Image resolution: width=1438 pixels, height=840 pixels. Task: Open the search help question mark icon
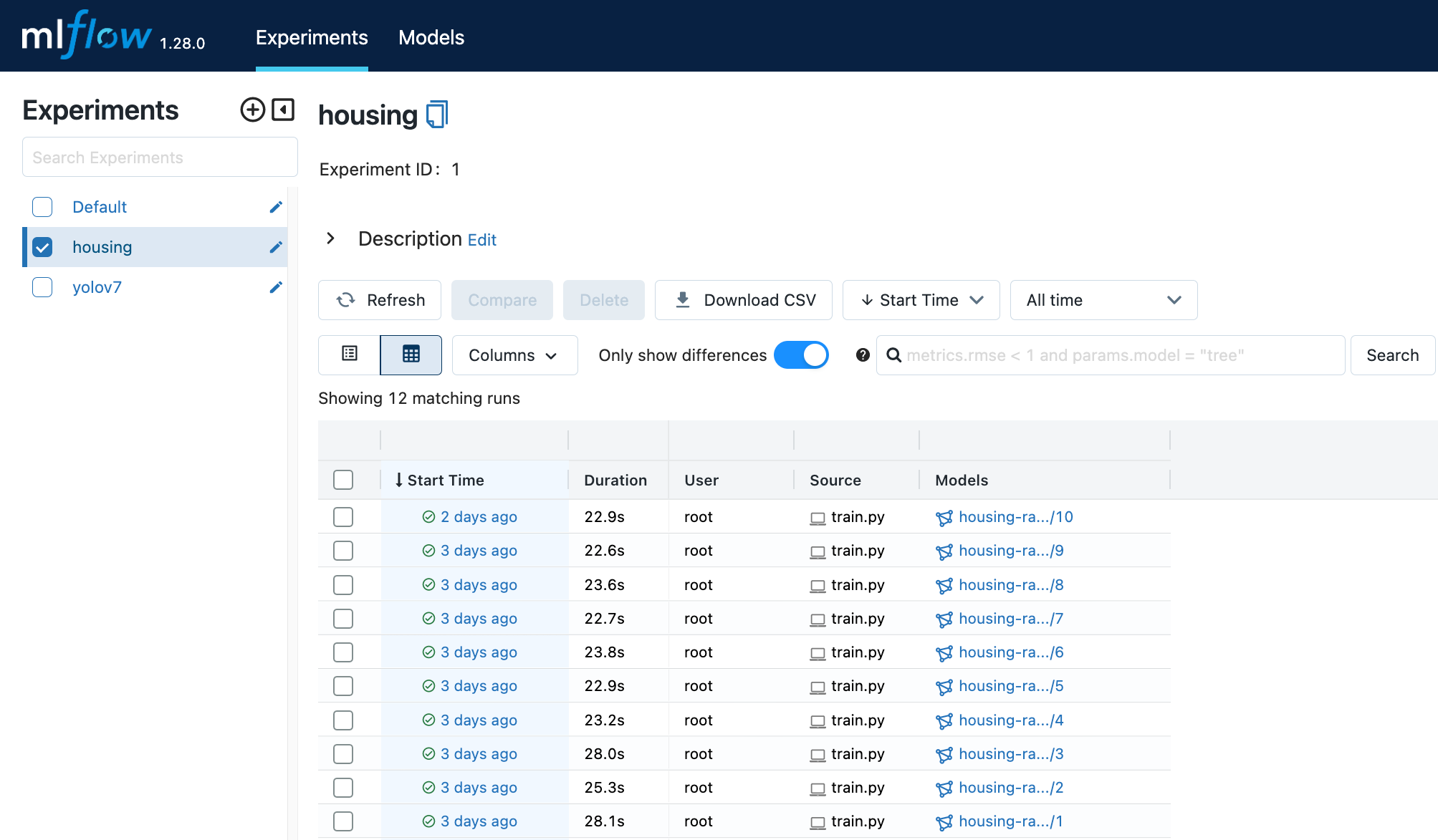[x=863, y=355]
